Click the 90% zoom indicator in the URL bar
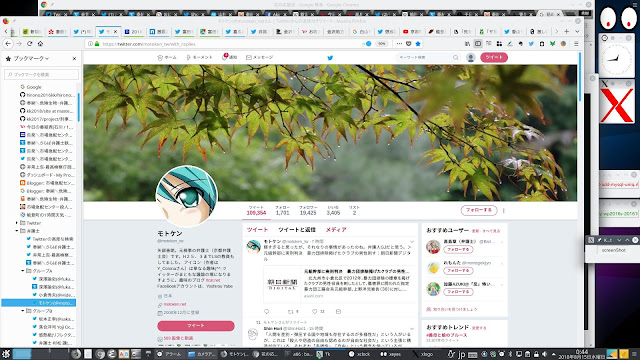 pyautogui.click(x=381, y=44)
